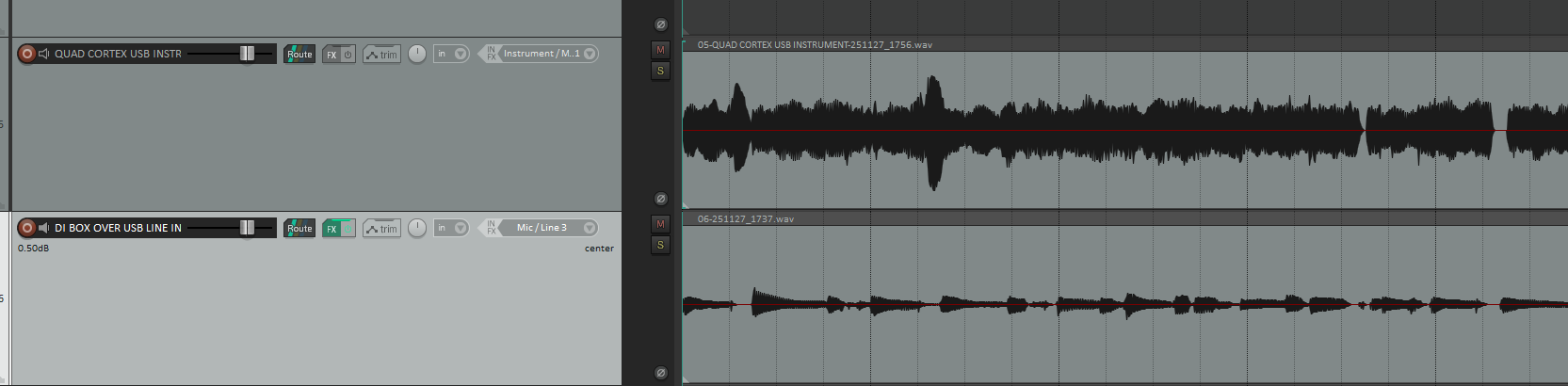Image resolution: width=1568 pixels, height=386 pixels.
Task: Toggle input monitoring speaker on QUAD CORTEX track
Action: coord(43,54)
